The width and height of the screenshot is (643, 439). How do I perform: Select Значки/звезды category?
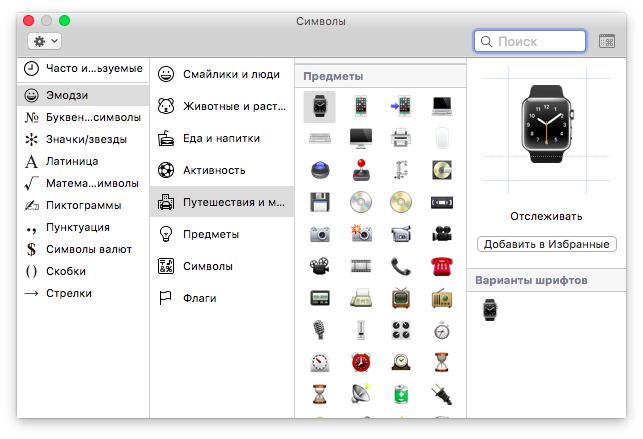click(x=83, y=139)
